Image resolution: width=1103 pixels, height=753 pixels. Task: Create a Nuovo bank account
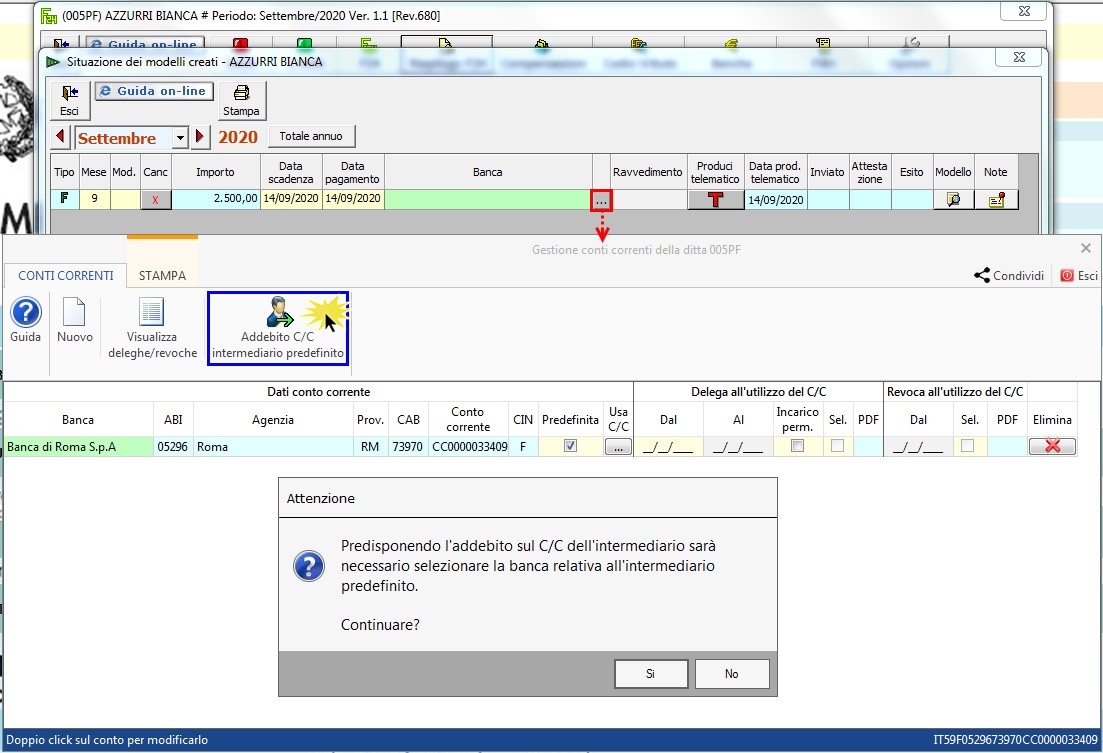point(75,320)
